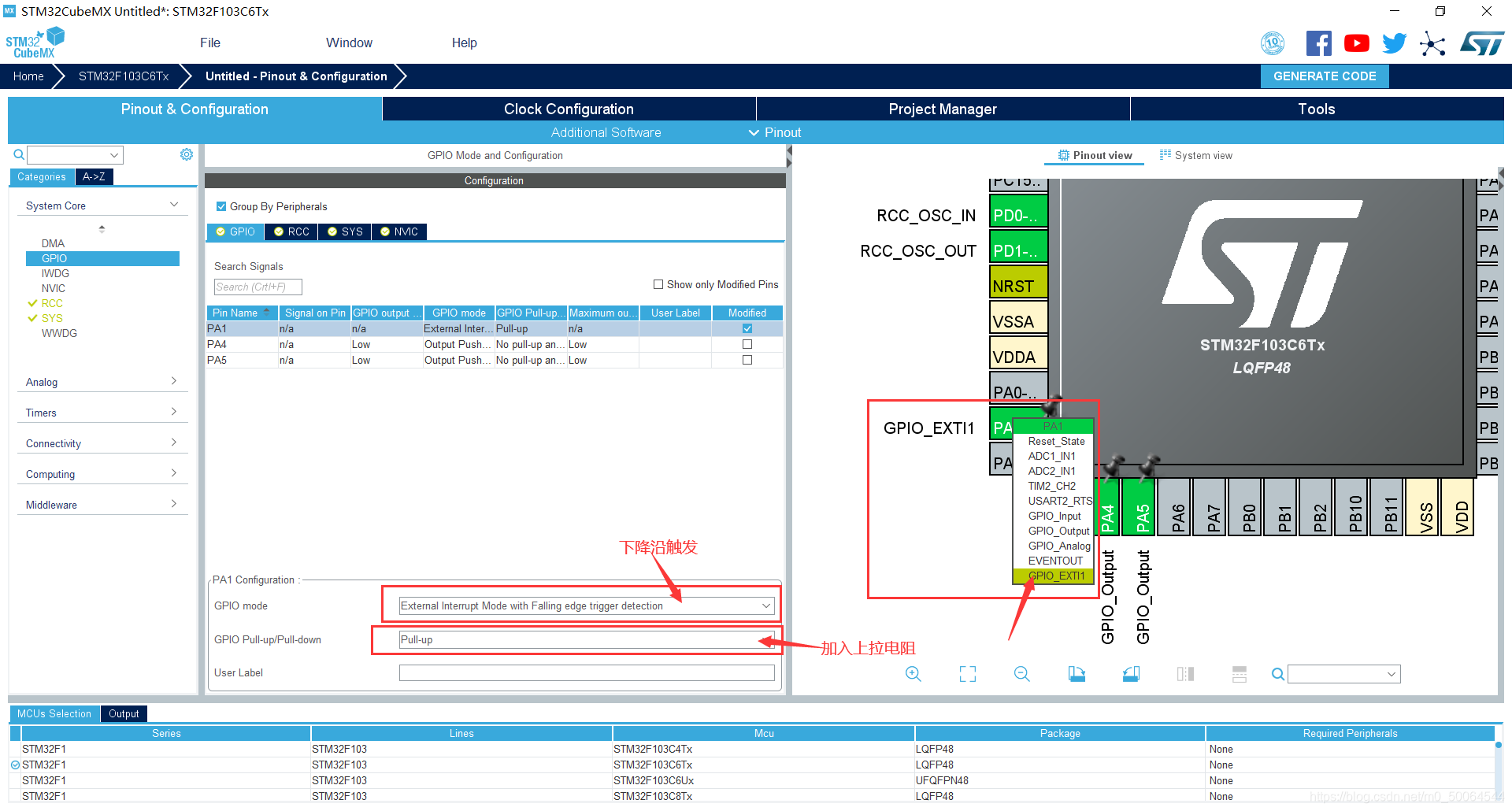Sort table by Pin Name header
1512x811 pixels.
point(242,313)
